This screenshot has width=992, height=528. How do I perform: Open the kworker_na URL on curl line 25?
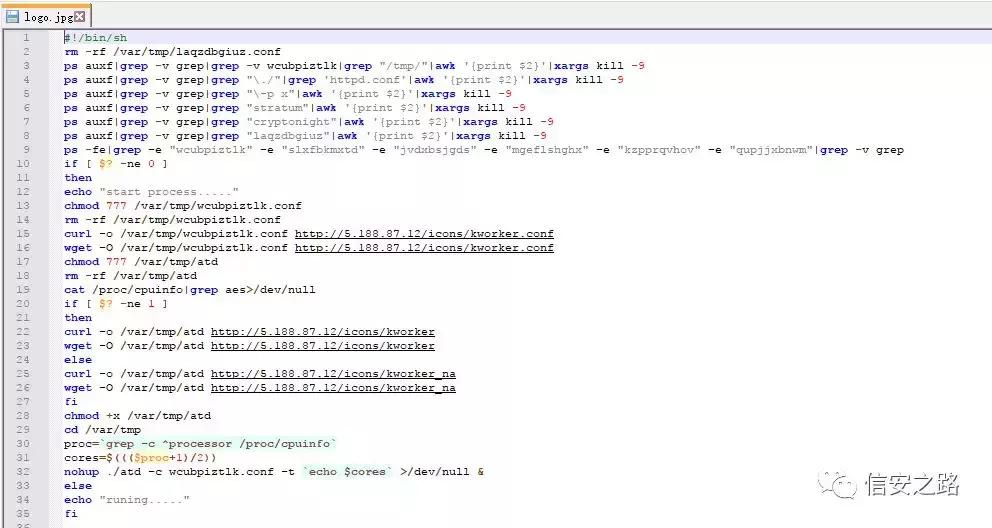pyautogui.click(x=333, y=374)
